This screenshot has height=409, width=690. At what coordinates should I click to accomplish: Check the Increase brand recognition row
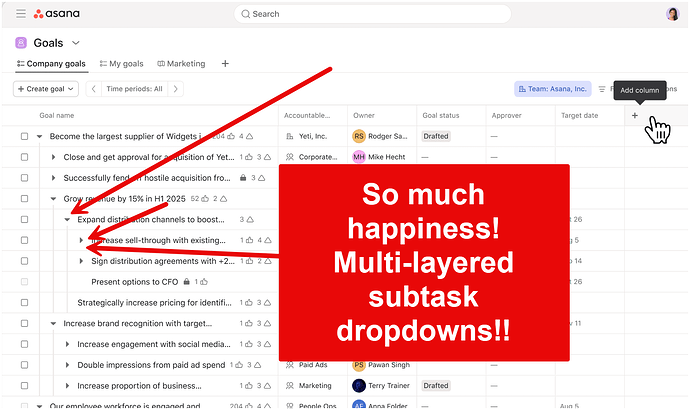pos(24,323)
